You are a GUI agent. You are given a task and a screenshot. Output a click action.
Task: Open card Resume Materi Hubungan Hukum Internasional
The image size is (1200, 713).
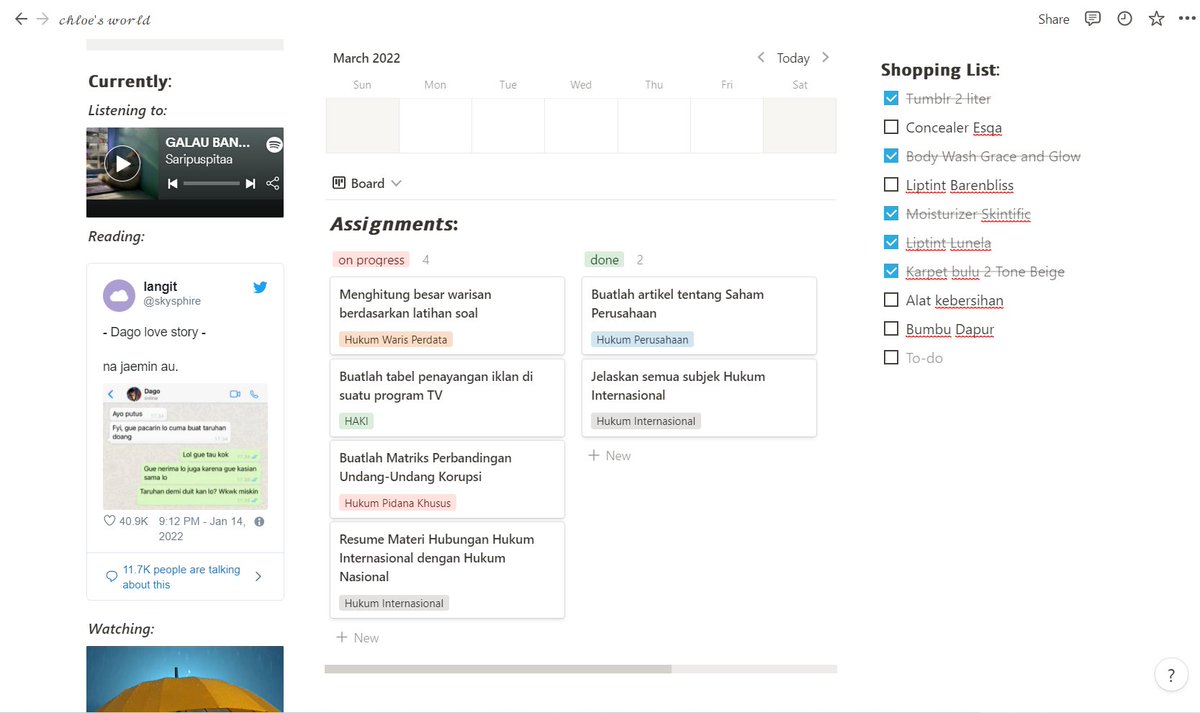pyautogui.click(x=447, y=570)
